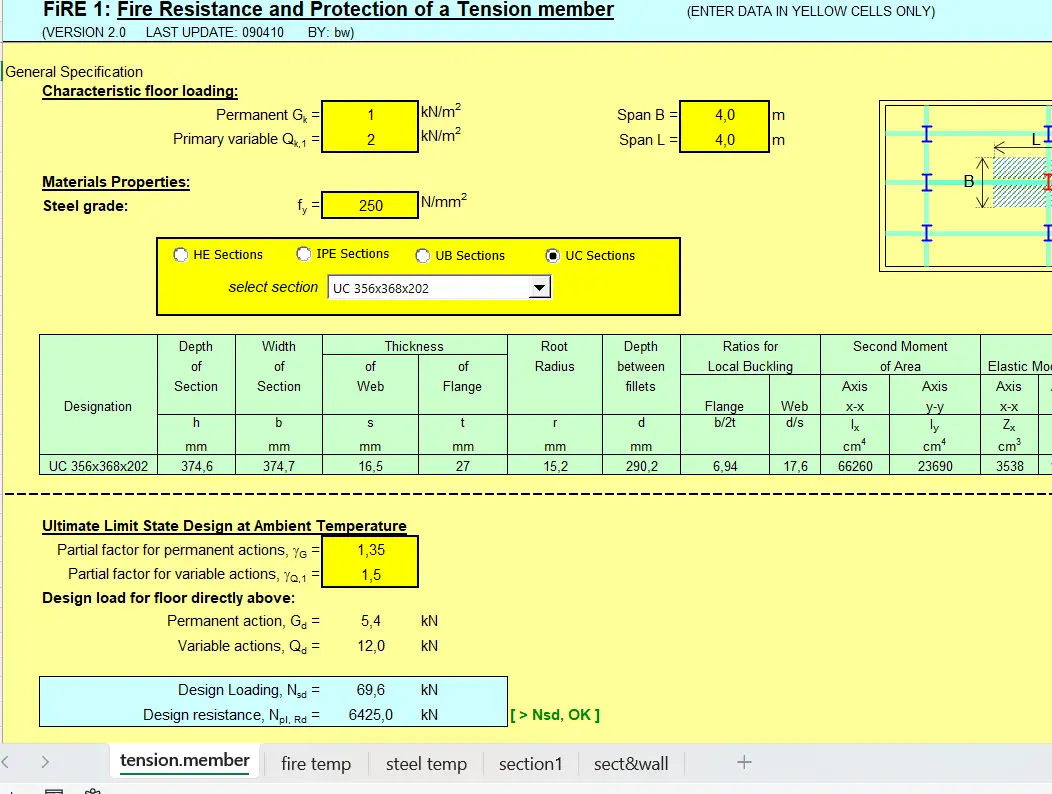Click the Permanent Gk input cell
This screenshot has height=794, width=1052.
371,115
